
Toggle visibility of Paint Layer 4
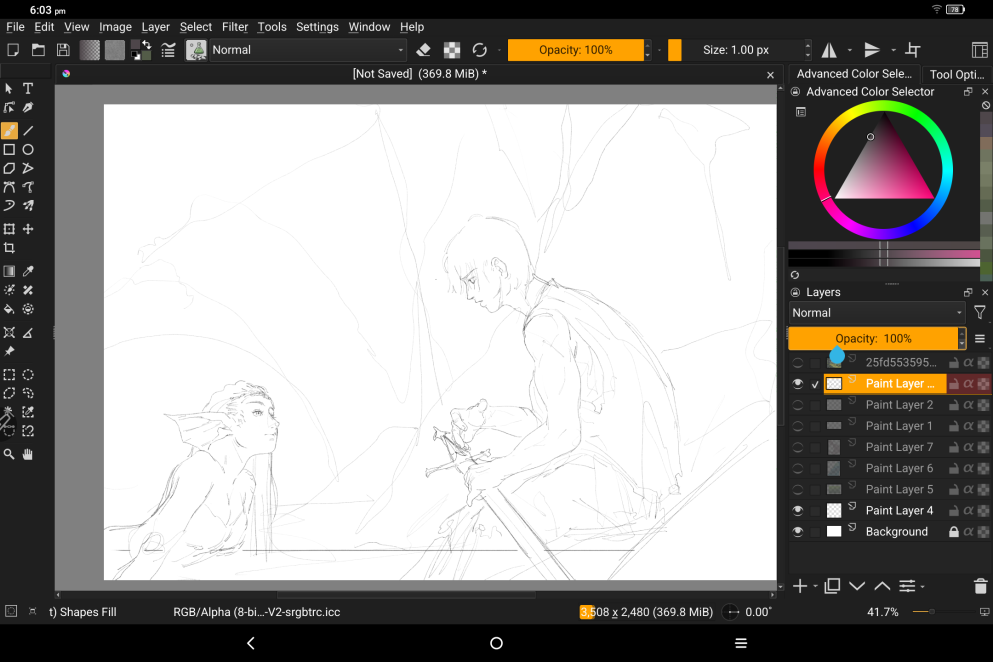[798, 511]
